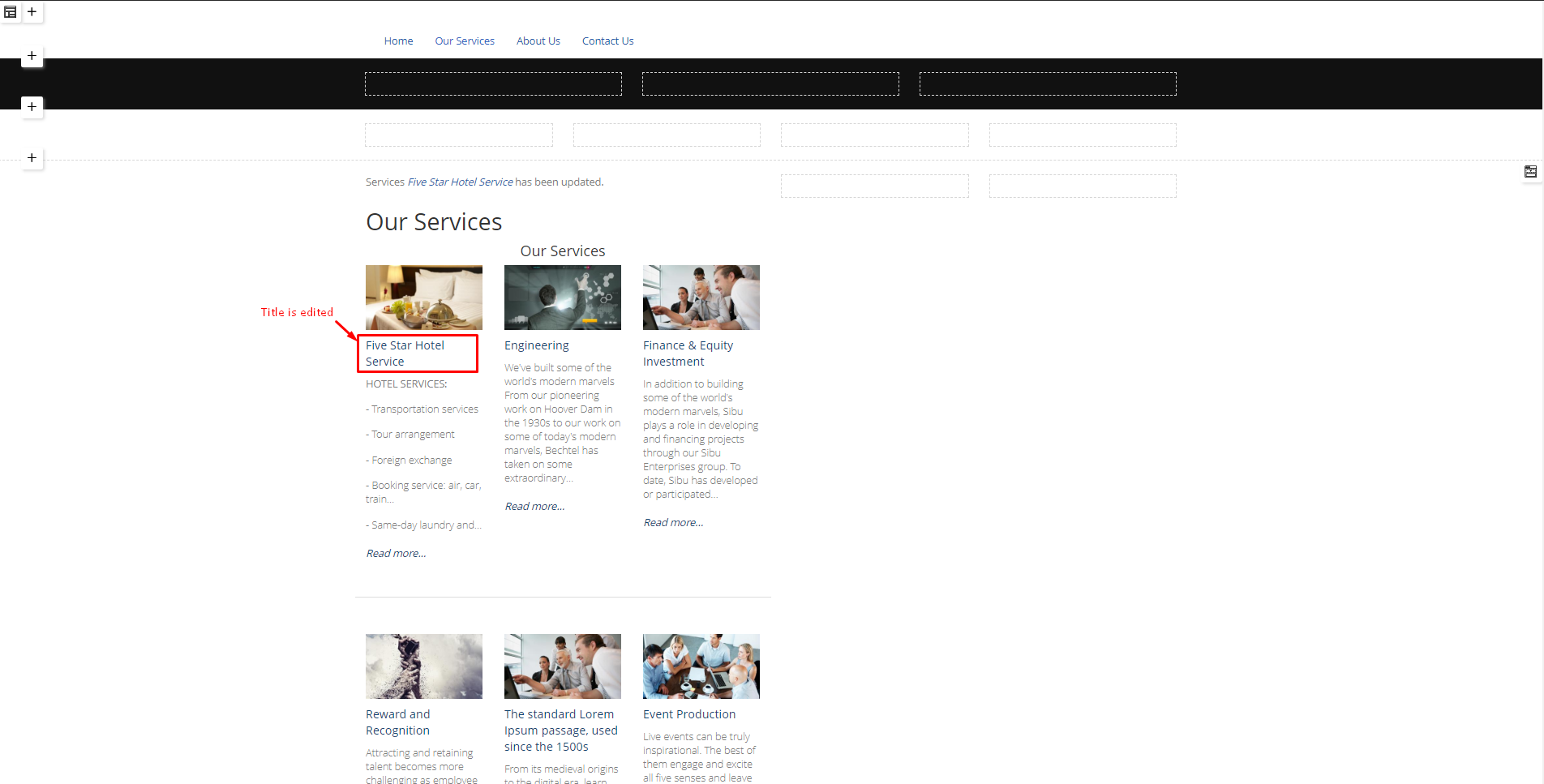1544x784 pixels.
Task: Open Contact Us menu item
Action: click(608, 41)
